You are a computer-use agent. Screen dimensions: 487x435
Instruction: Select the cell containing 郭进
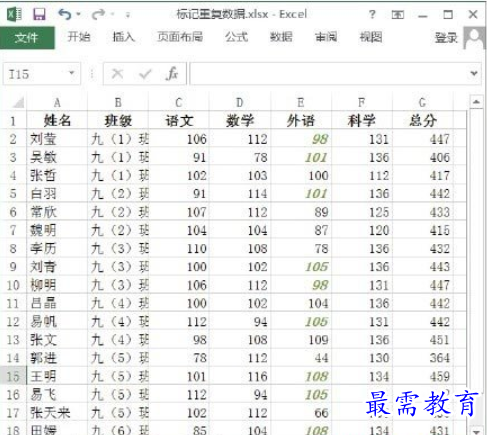click(x=57, y=358)
